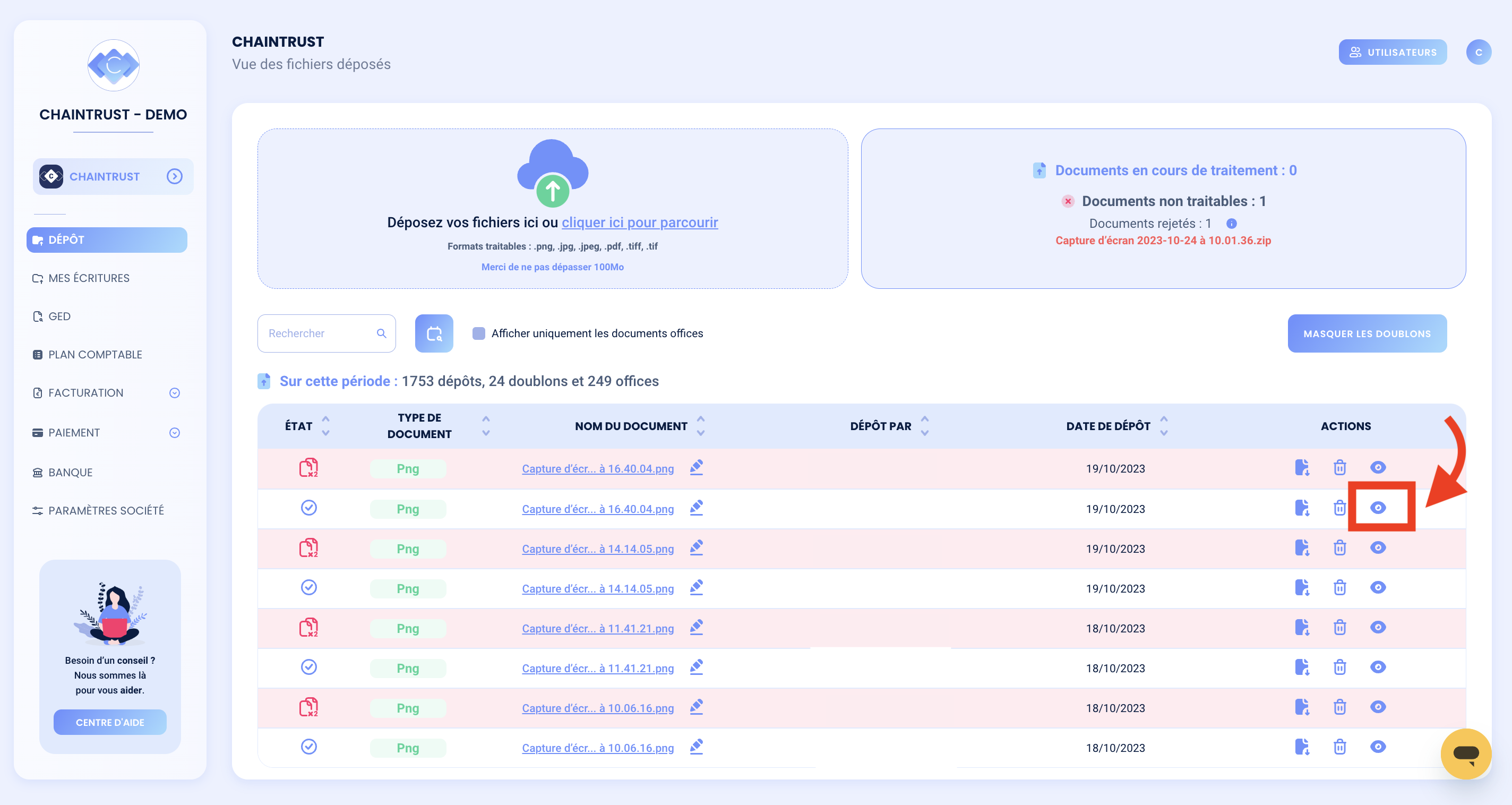Open the user avatar C menu

click(x=1478, y=52)
